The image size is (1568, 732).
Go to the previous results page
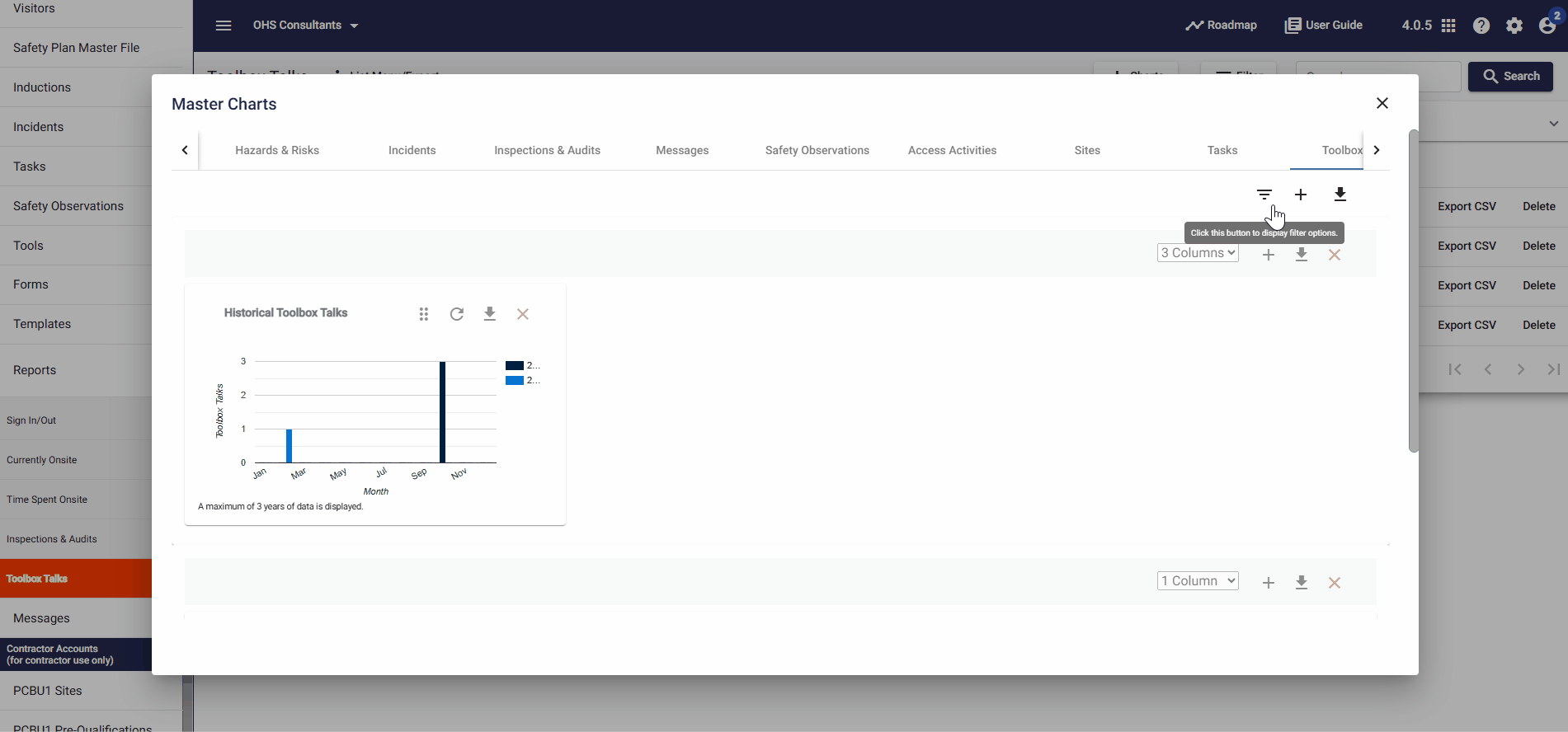[x=1488, y=369]
